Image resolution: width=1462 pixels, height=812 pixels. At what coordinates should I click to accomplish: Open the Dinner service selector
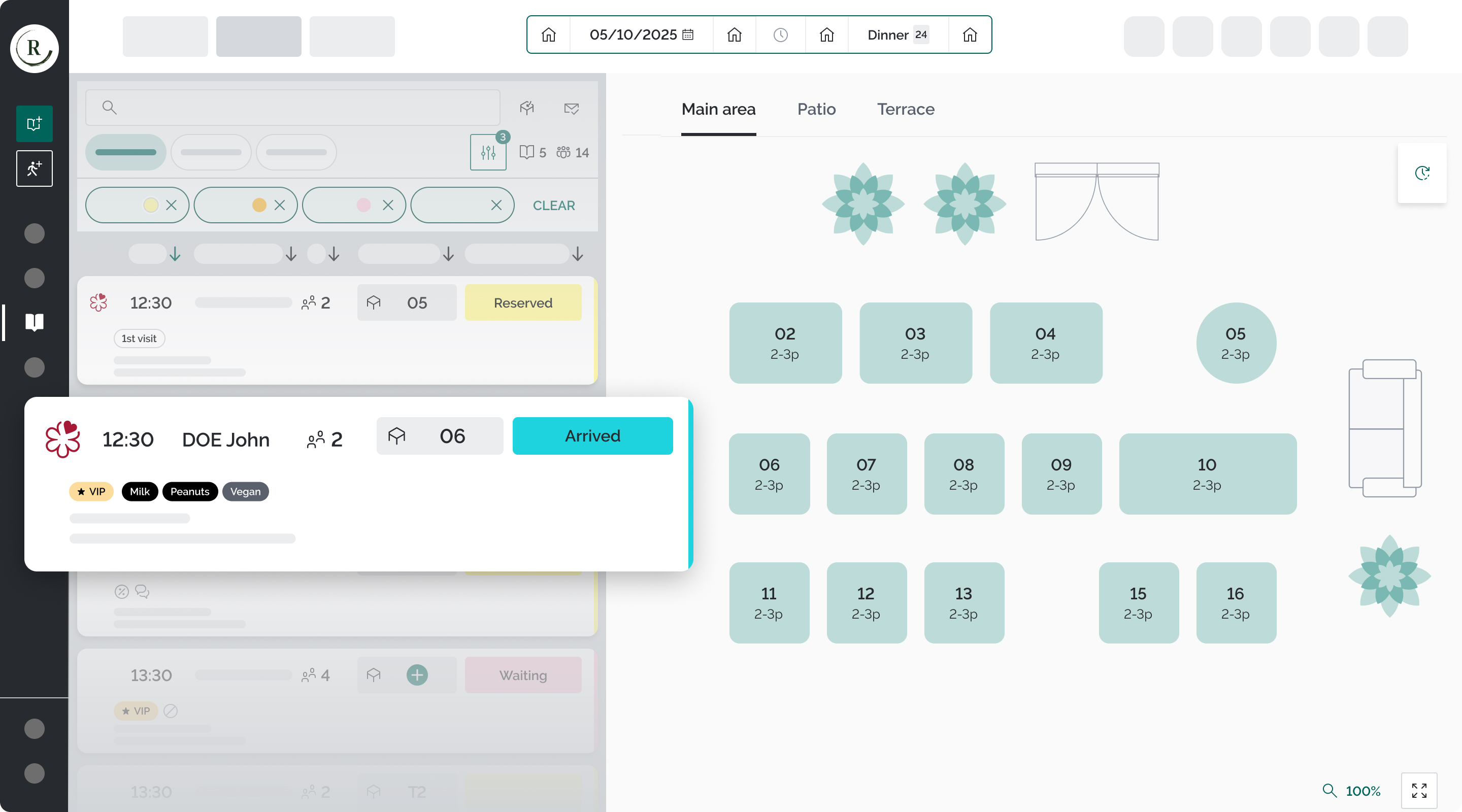pos(895,35)
